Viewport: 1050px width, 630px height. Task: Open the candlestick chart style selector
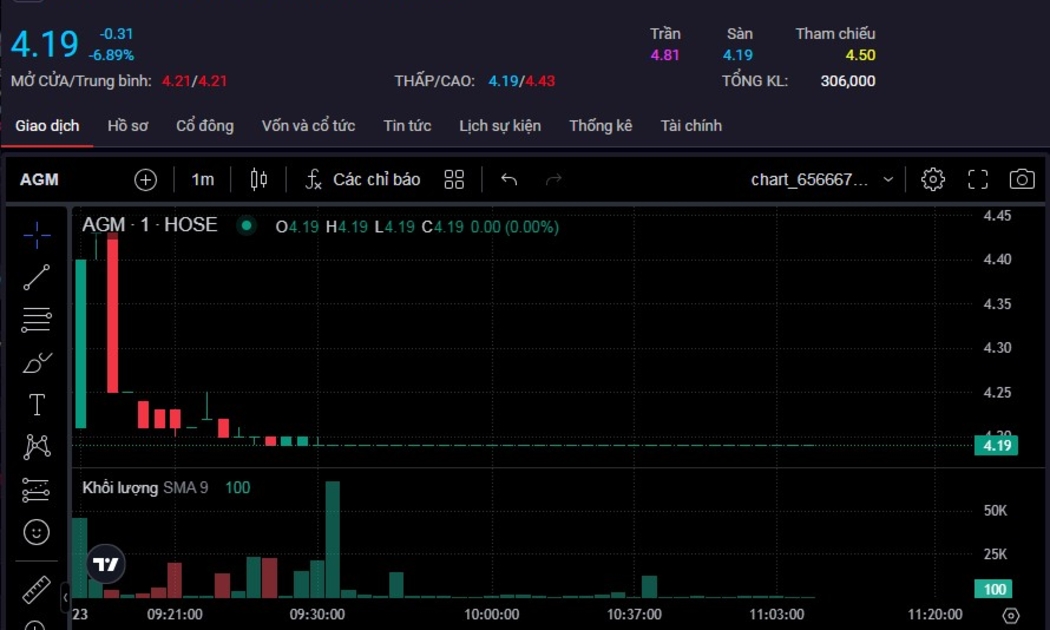[x=259, y=179]
